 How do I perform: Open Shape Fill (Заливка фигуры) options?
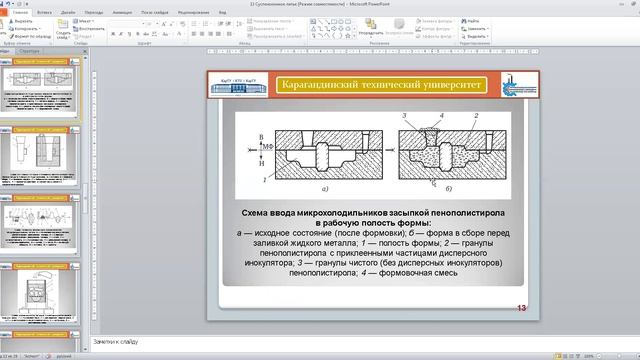point(435,21)
